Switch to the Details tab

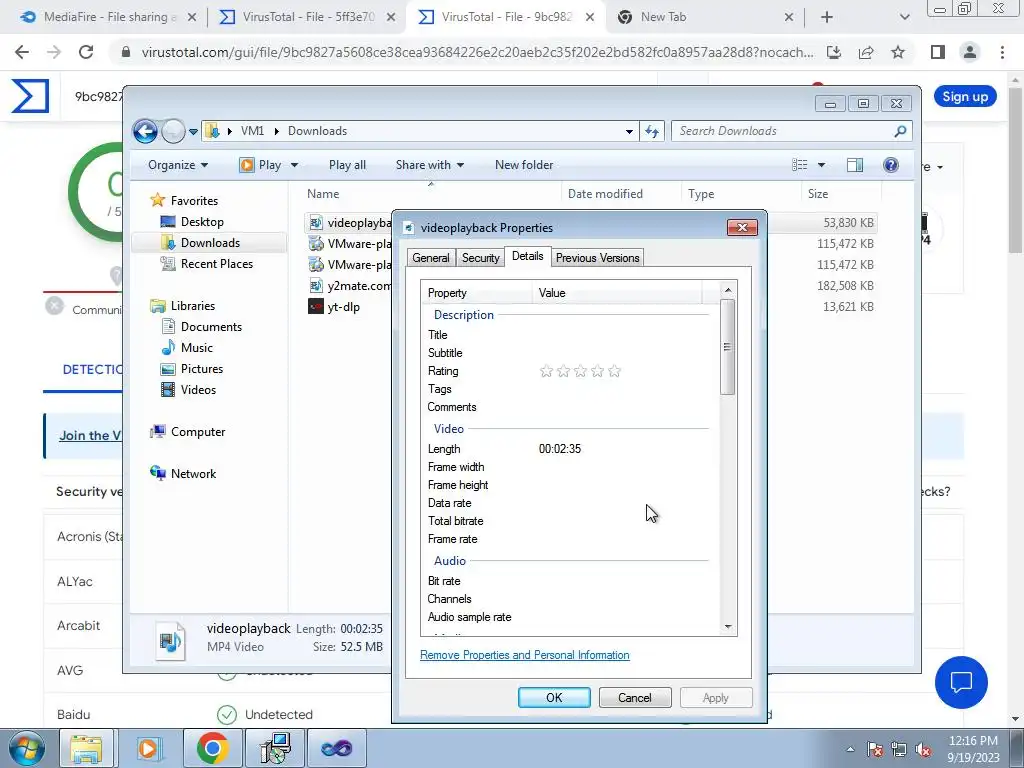528,256
